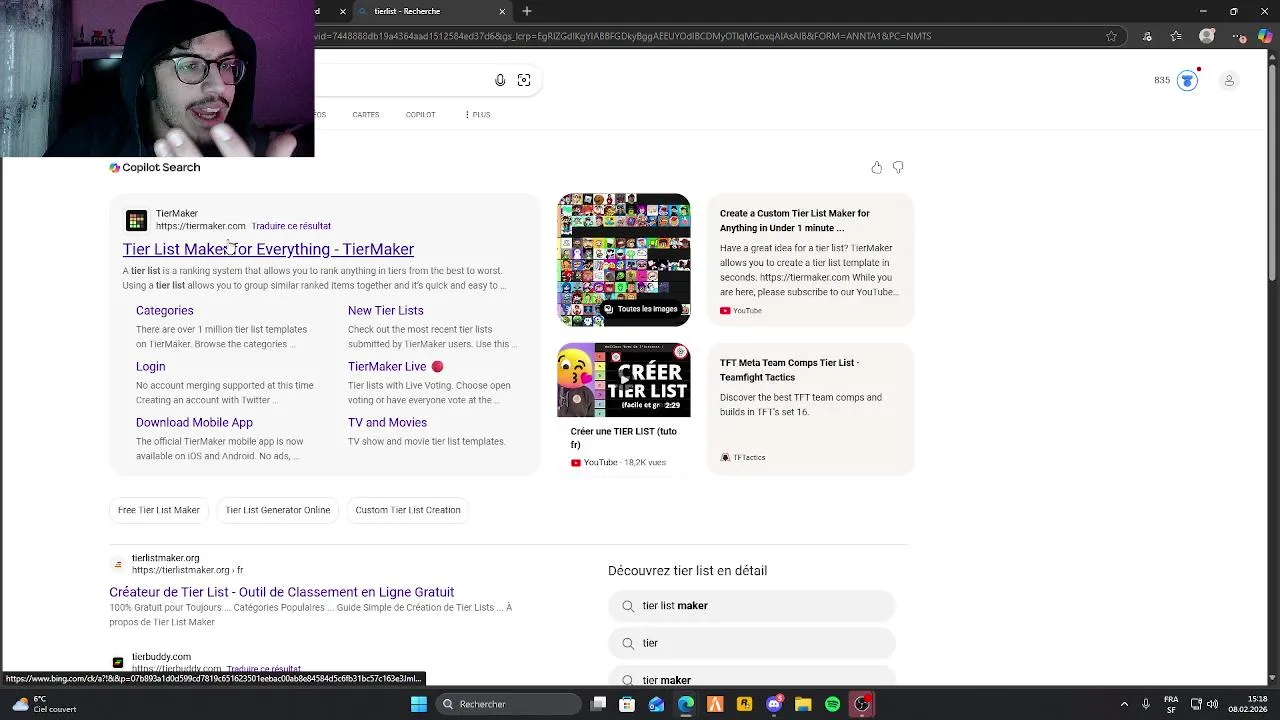Open the Favorites list icon in toolbar
This screenshot has height=720, width=1280.
(x=1176, y=36)
